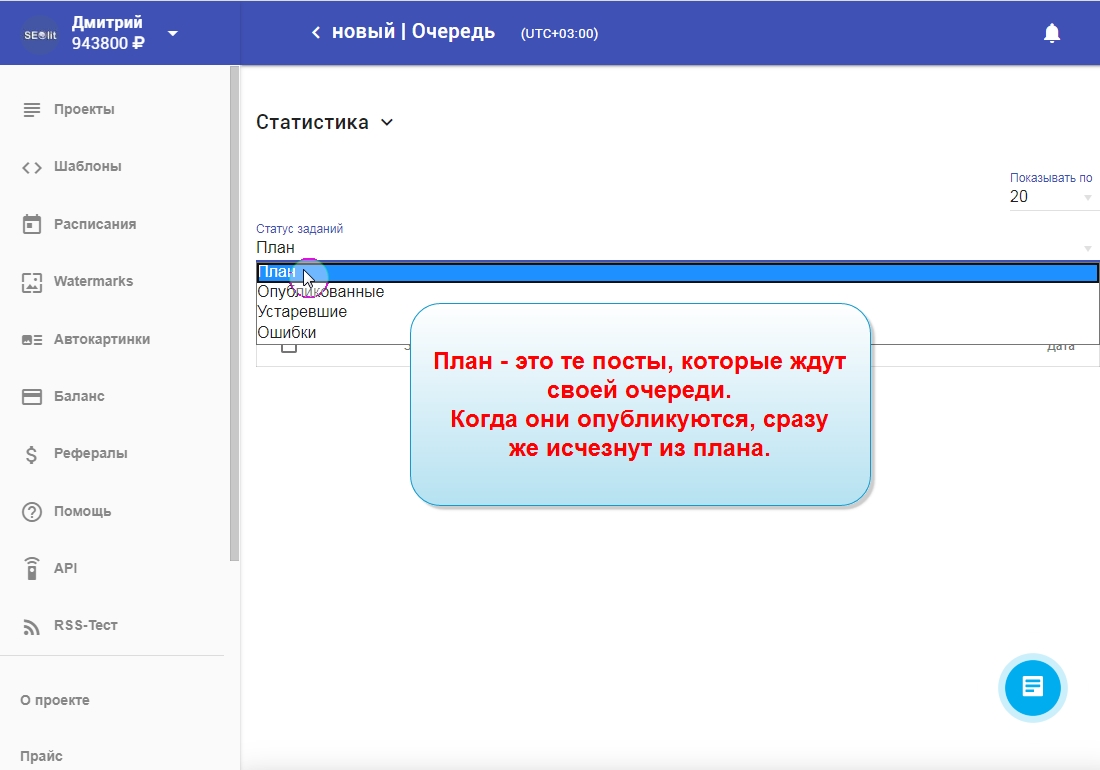Expand the Статистика section chevron

click(387, 123)
